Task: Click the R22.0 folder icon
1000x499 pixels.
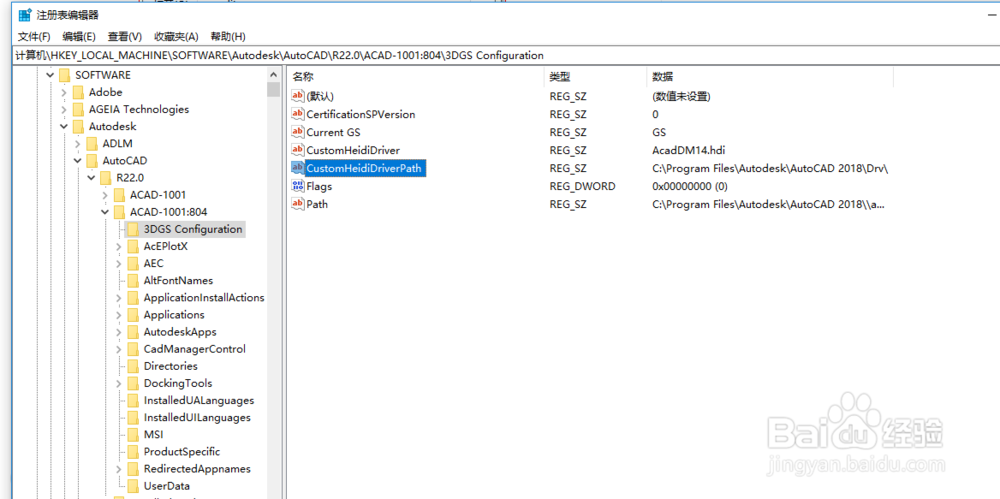Action: (x=105, y=178)
